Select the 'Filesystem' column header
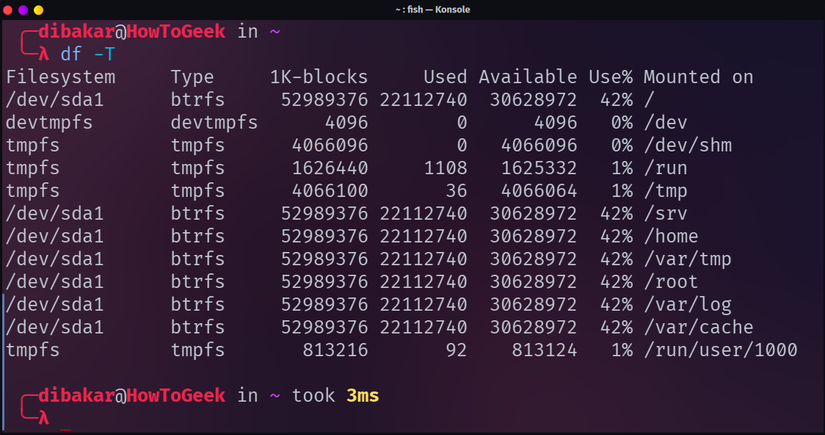This screenshot has height=435, width=825. click(x=61, y=77)
